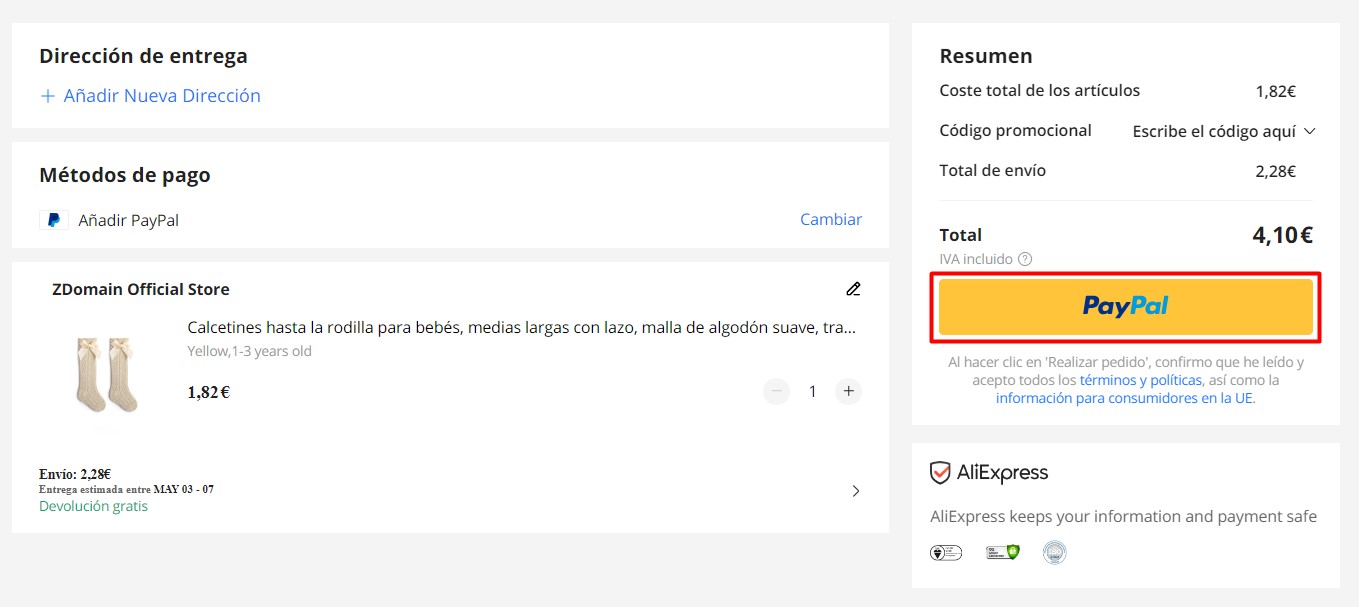
Task: Open the 'términos y políticas' link
Action: (1140, 380)
